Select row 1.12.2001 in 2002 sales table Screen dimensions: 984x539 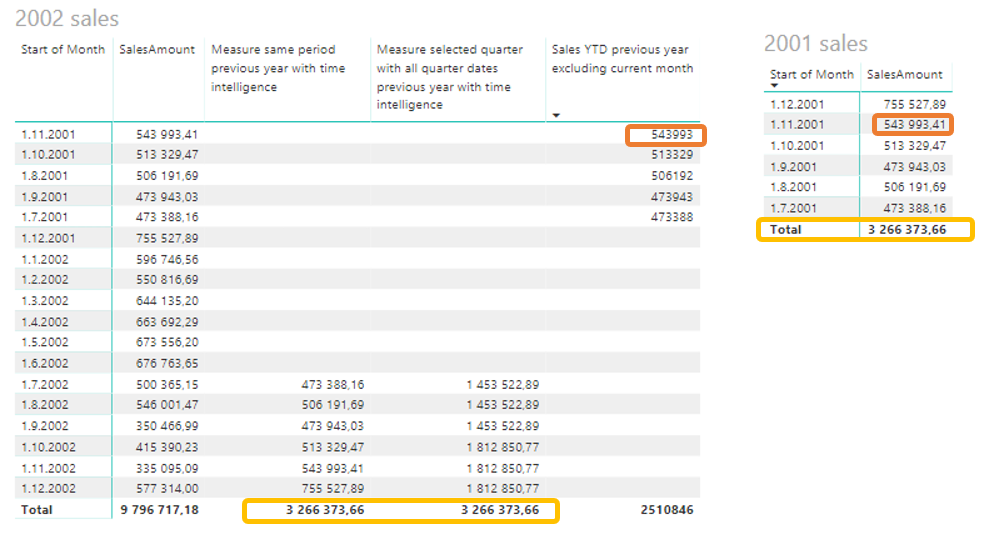357,238
